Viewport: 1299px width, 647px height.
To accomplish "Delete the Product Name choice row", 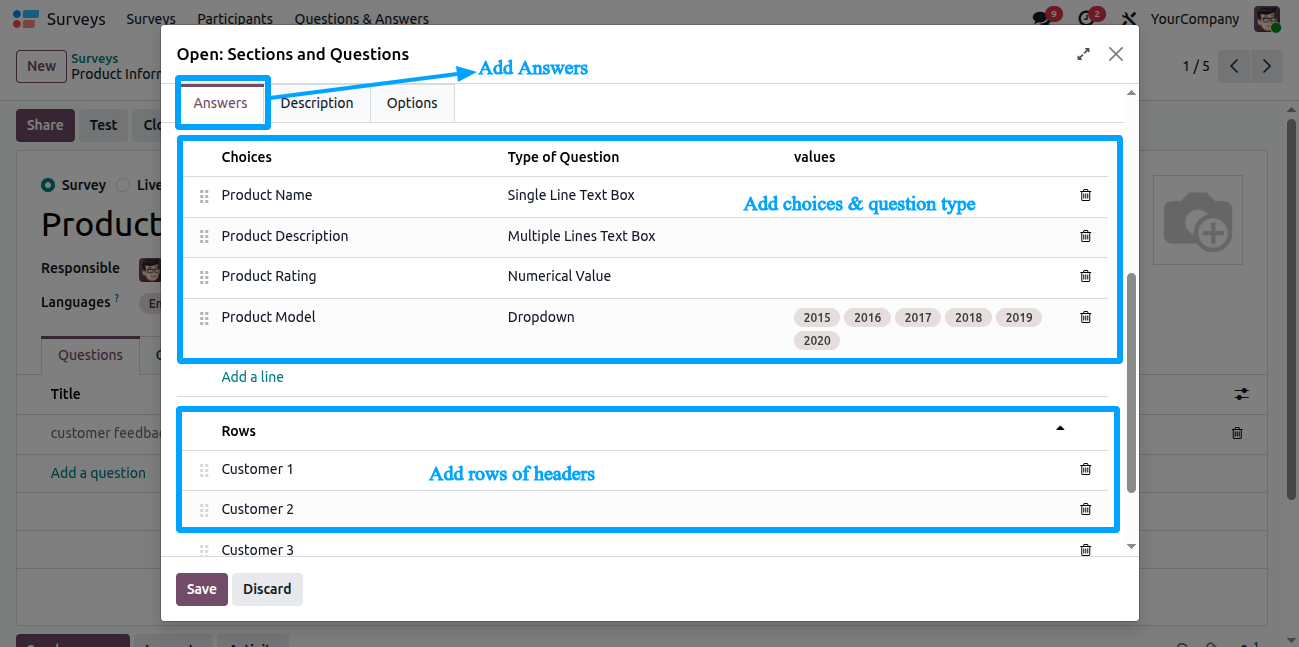I will tap(1085, 195).
